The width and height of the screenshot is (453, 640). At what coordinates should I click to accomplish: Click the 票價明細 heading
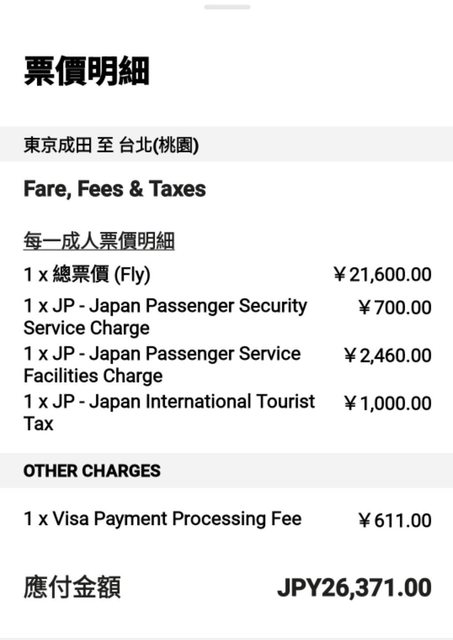point(87,71)
